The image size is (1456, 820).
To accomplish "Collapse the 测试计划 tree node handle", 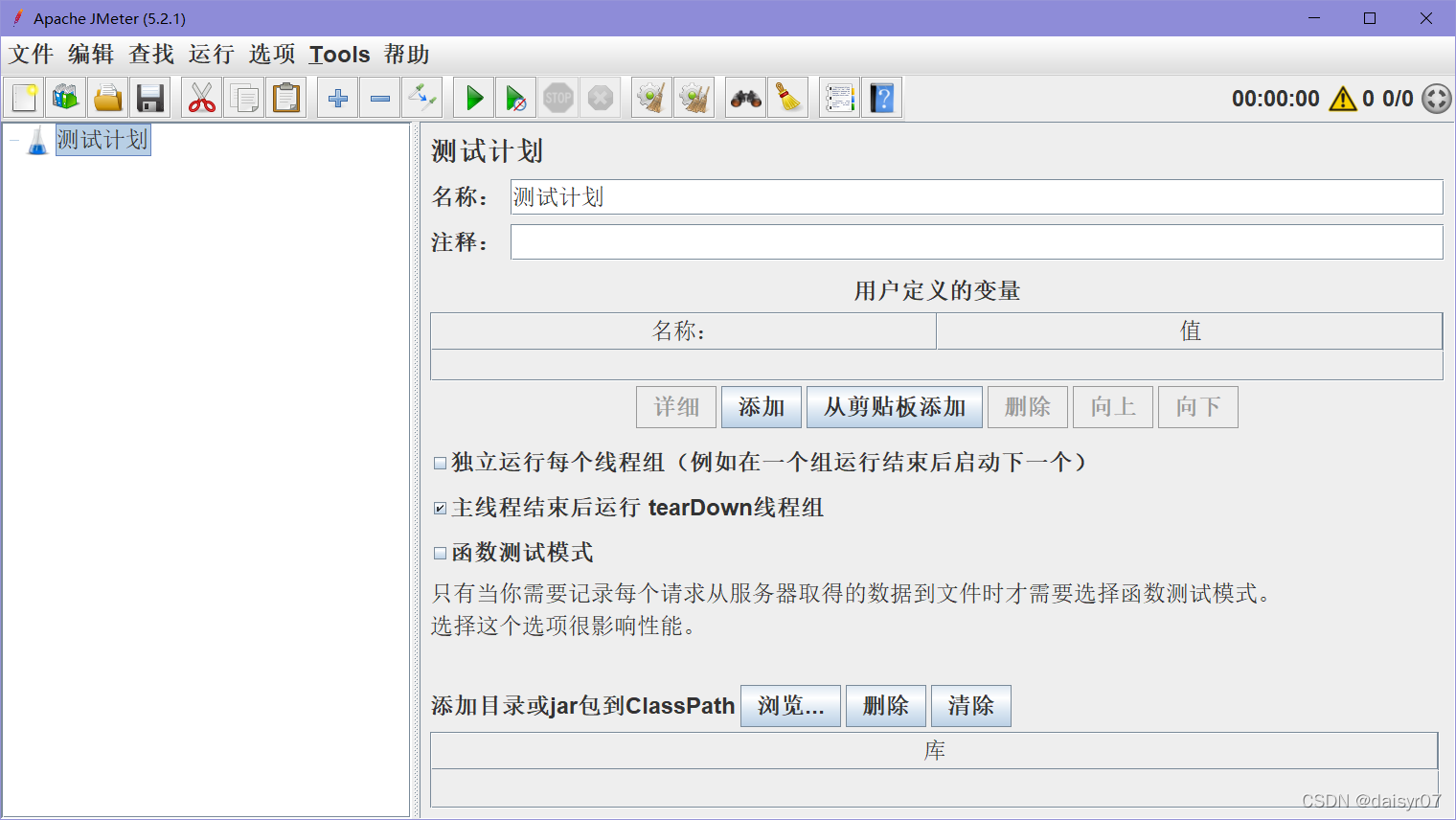I will click(x=14, y=141).
